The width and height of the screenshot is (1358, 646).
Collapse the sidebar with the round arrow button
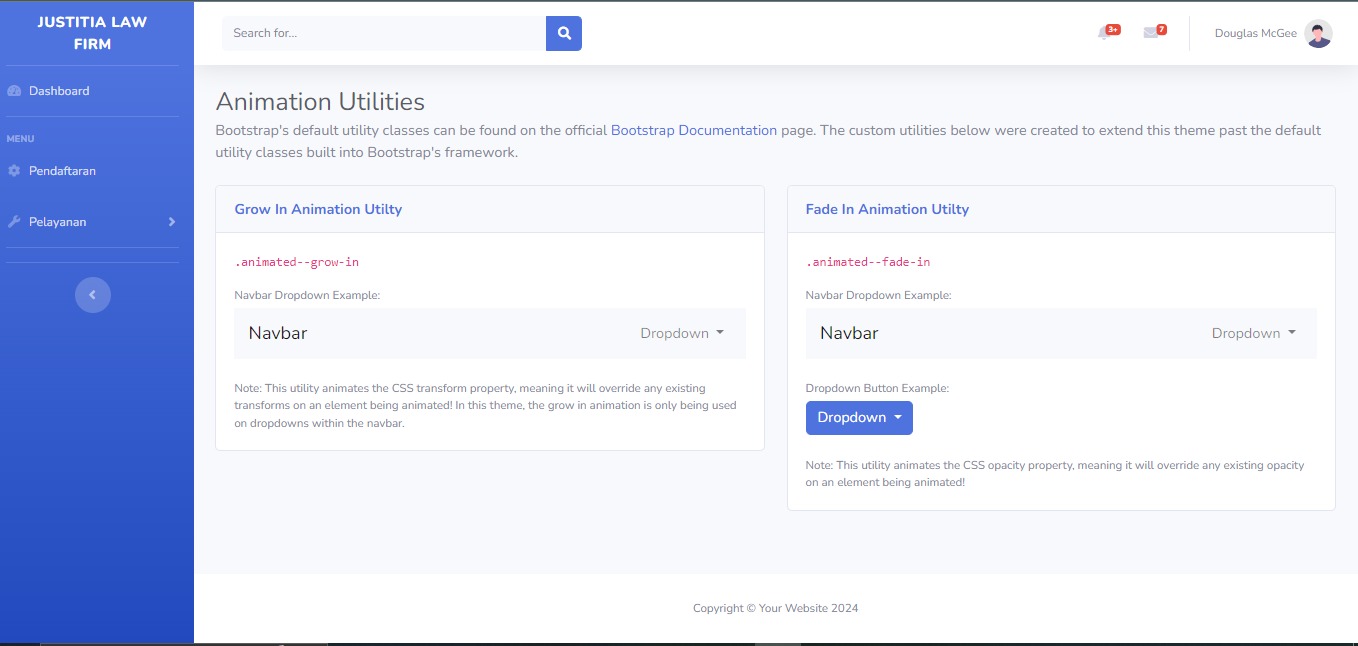pos(93,294)
